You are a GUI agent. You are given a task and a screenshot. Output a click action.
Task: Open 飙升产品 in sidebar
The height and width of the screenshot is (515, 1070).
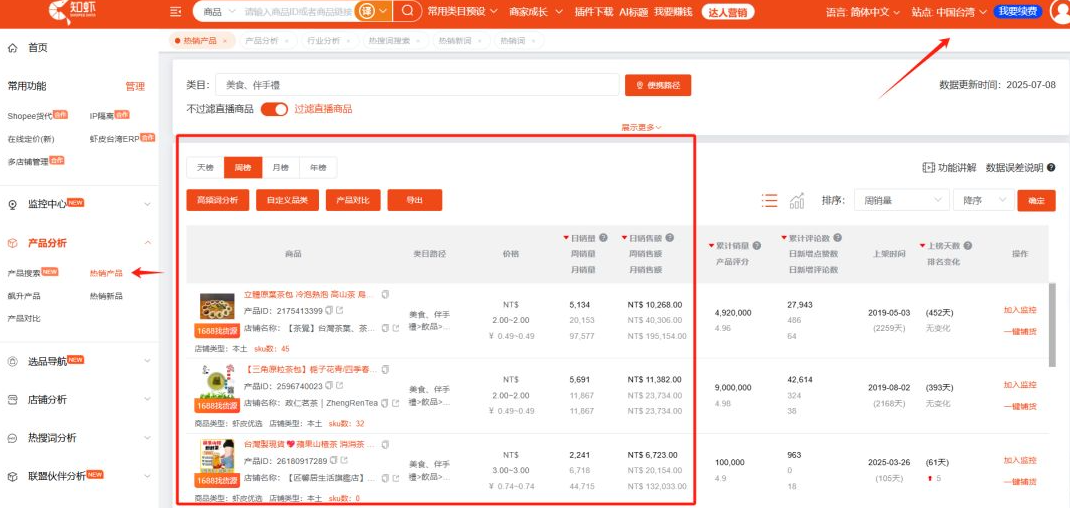(24, 296)
